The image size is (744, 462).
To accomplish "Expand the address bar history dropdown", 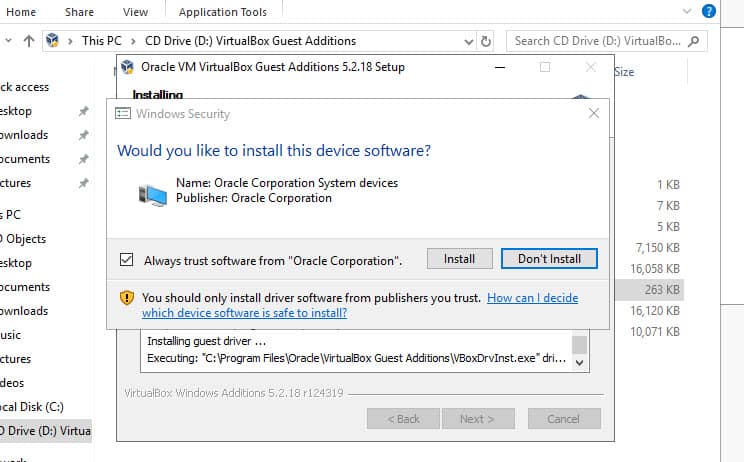I will (469, 42).
